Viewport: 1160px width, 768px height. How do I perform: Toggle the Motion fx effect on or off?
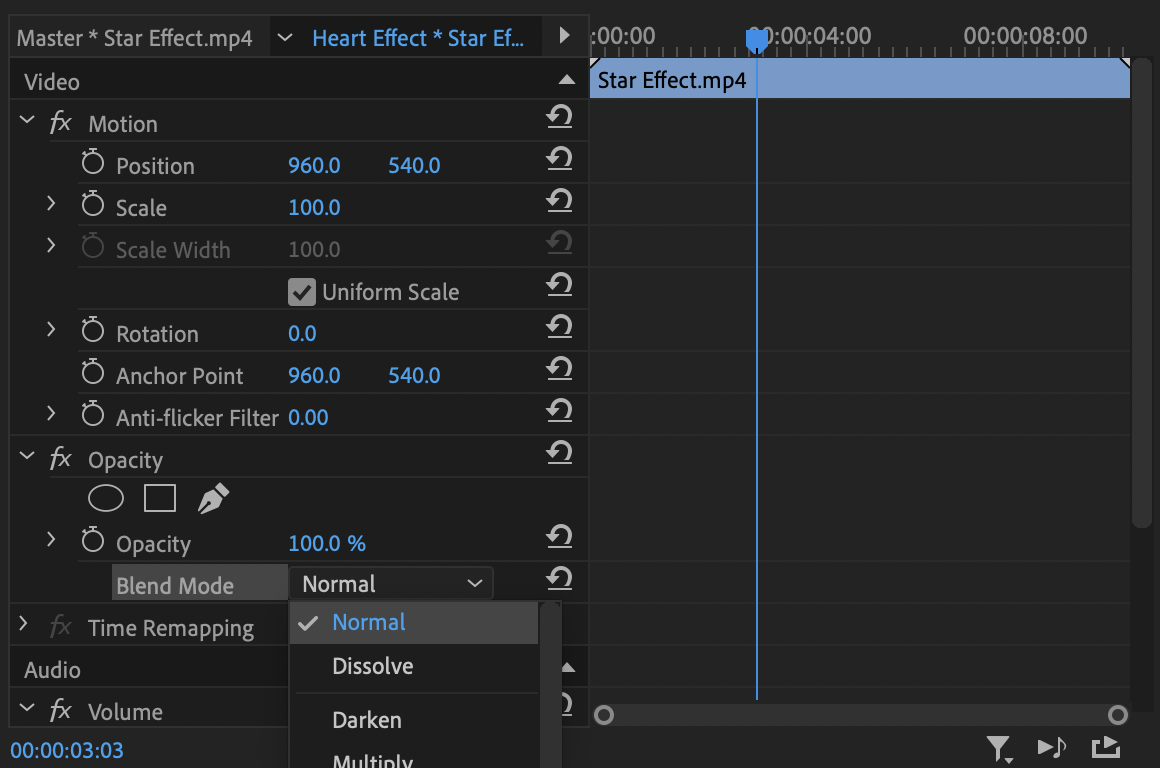tap(61, 124)
